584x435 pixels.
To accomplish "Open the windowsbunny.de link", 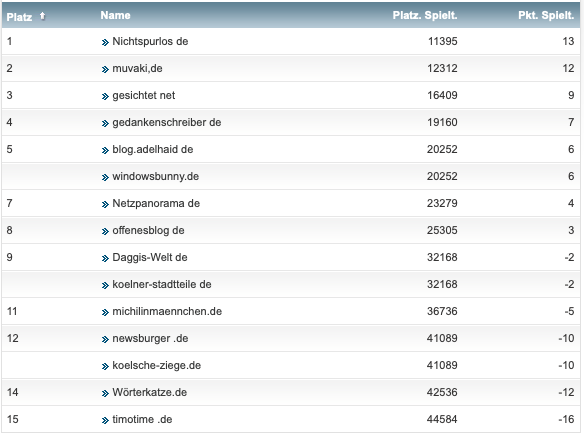I will click(156, 177).
